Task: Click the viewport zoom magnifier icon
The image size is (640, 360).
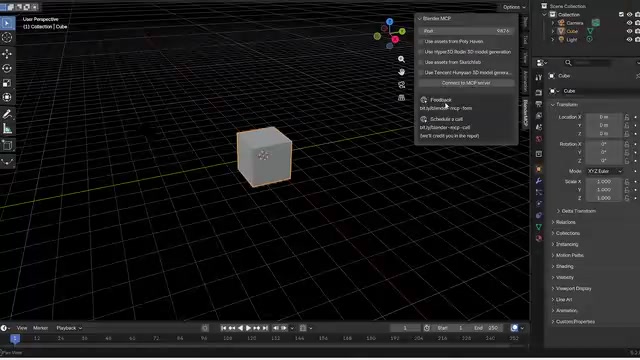Action: (402, 59)
